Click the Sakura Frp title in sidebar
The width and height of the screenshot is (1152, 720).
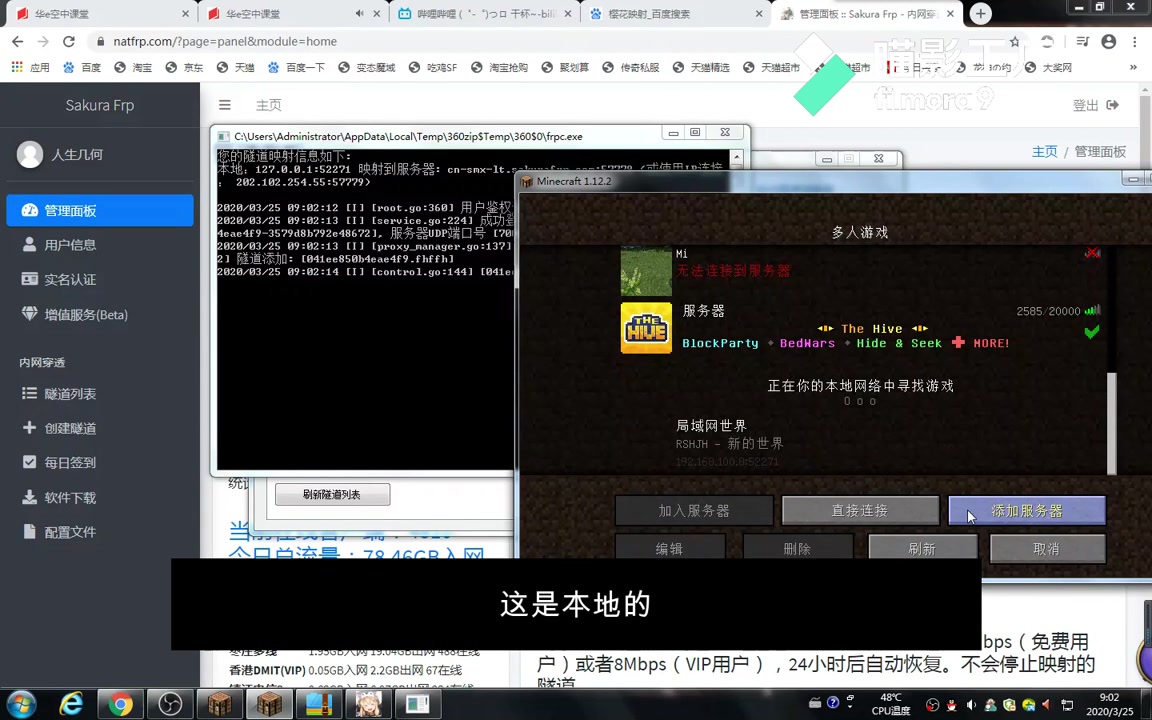(x=100, y=105)
